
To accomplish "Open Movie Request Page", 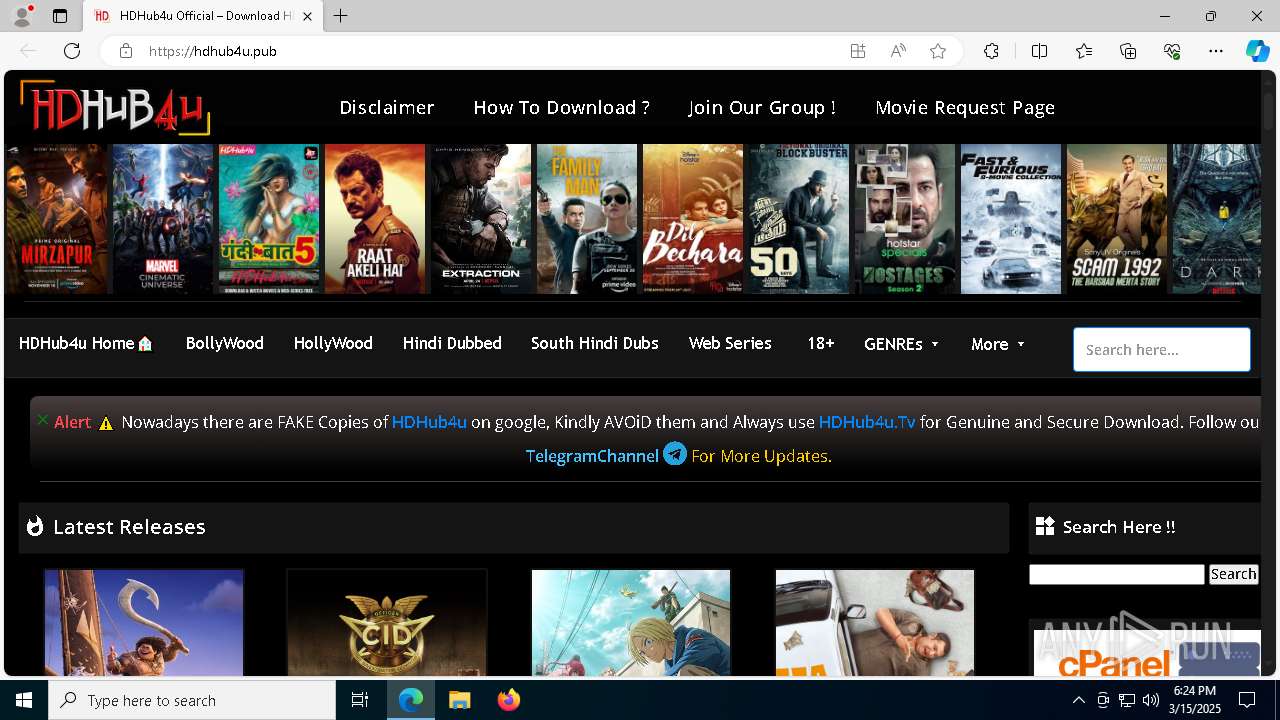I will coord(965,107).
